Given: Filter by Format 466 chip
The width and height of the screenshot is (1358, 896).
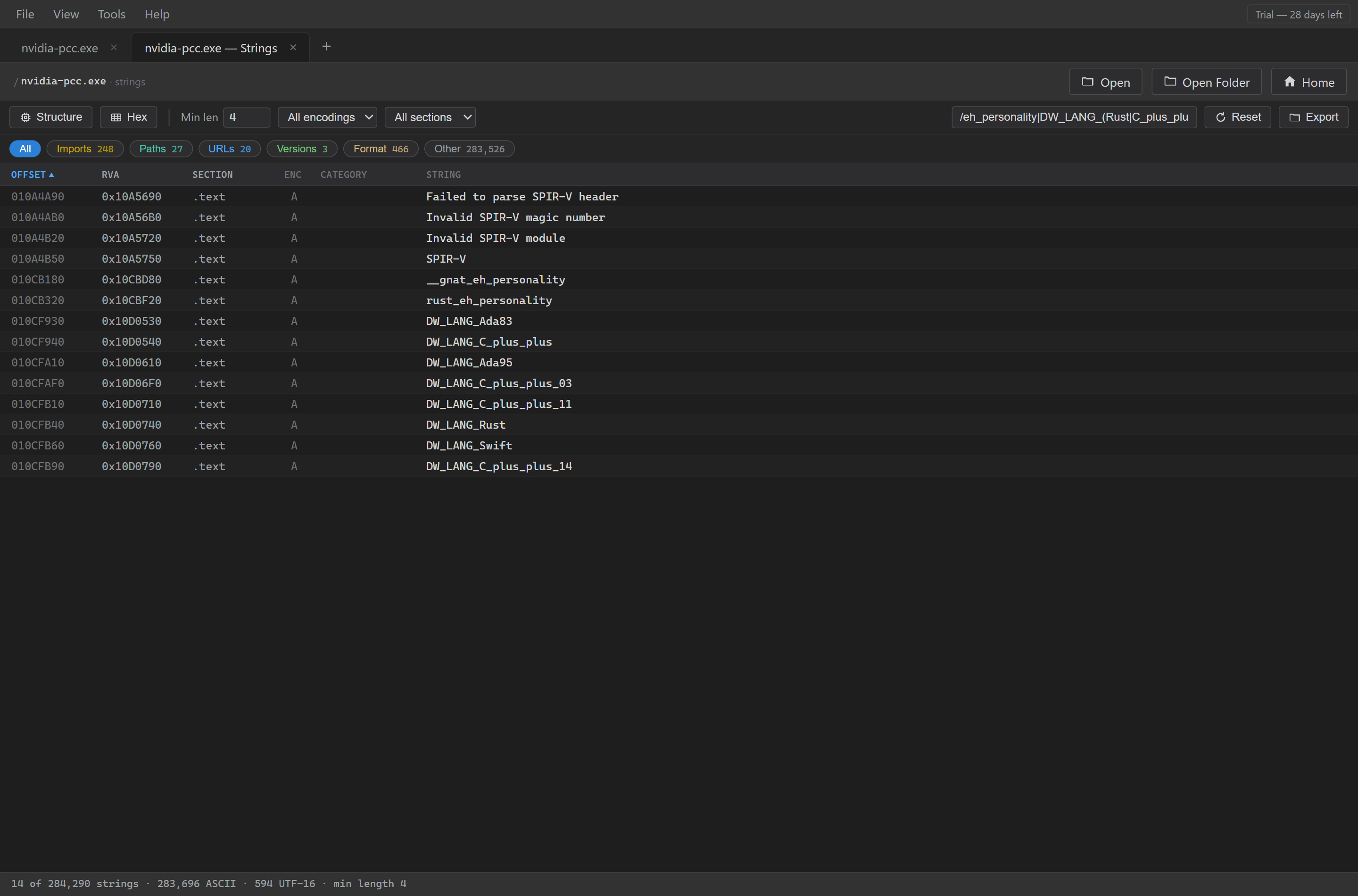Looking at the screenshot, I should [381, 149].
